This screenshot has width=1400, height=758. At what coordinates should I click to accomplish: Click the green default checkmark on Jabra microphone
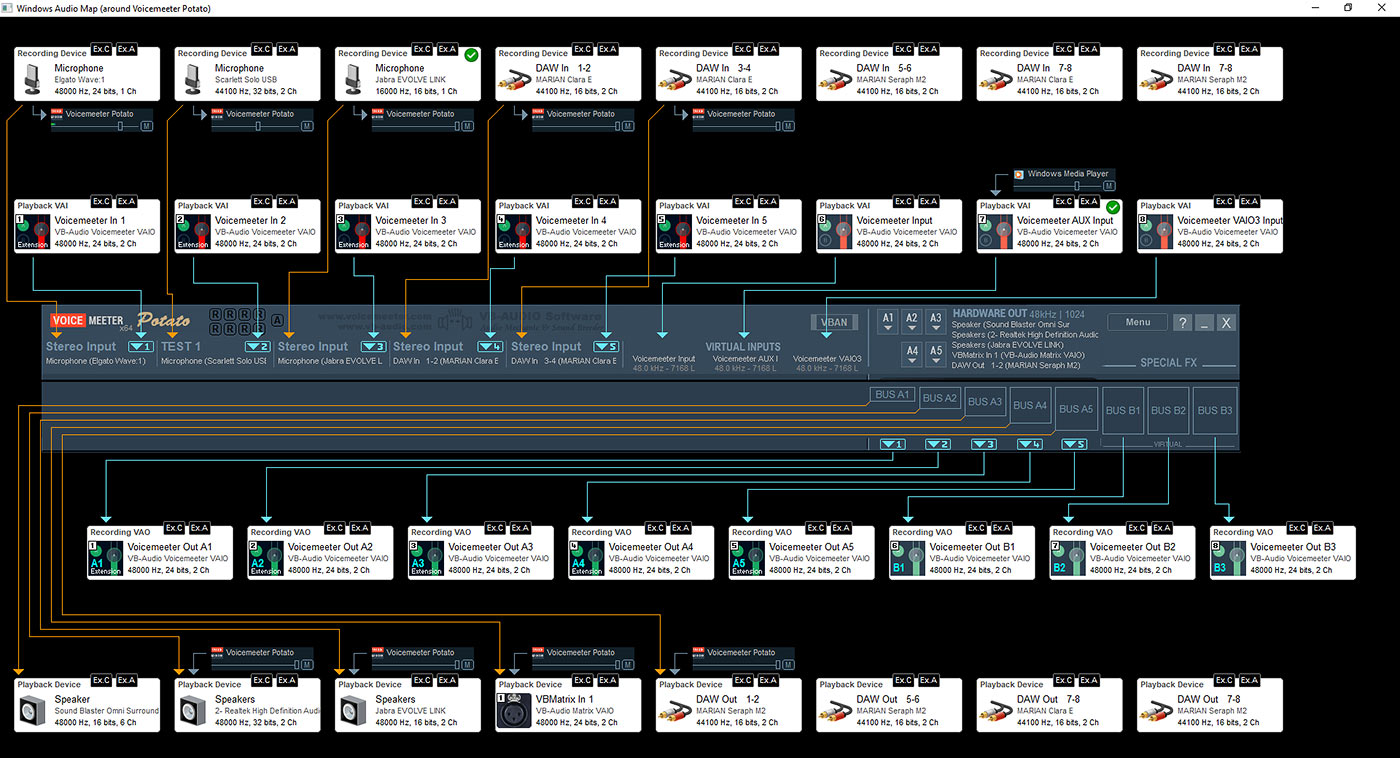(471, 54)
